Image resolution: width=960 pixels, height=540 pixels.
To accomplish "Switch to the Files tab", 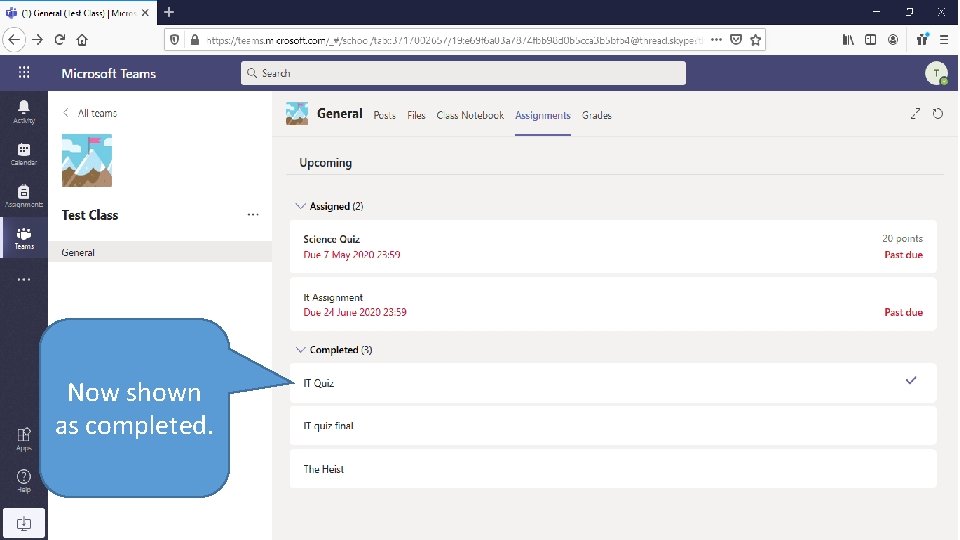I will tap(416, 115).
